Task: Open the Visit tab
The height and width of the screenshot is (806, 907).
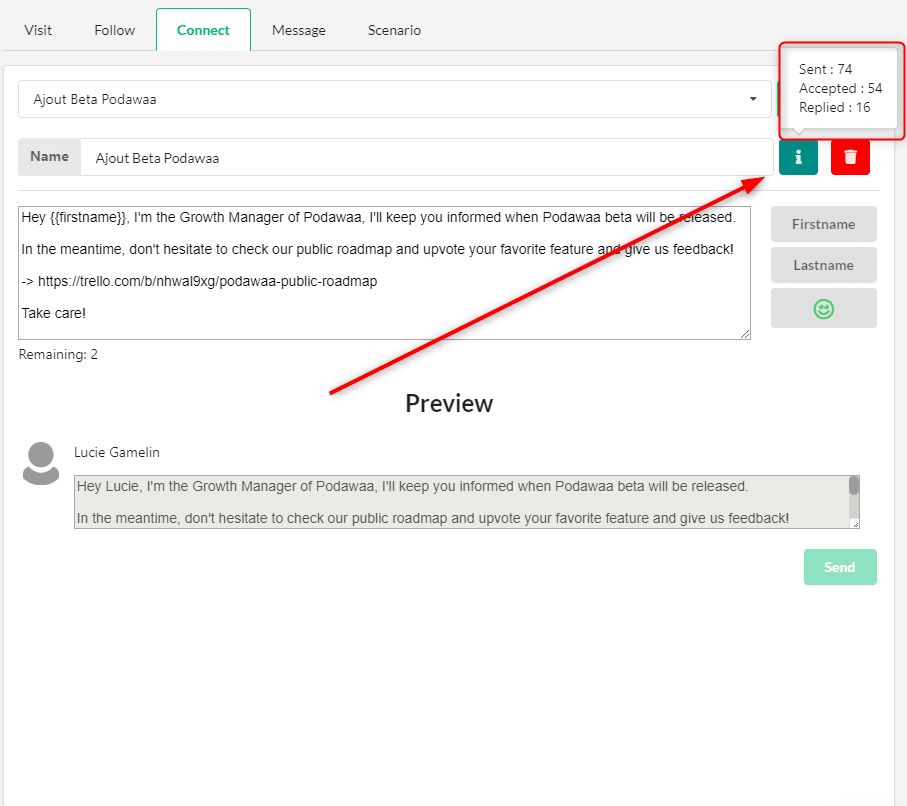Action: (x=38, y=30)
